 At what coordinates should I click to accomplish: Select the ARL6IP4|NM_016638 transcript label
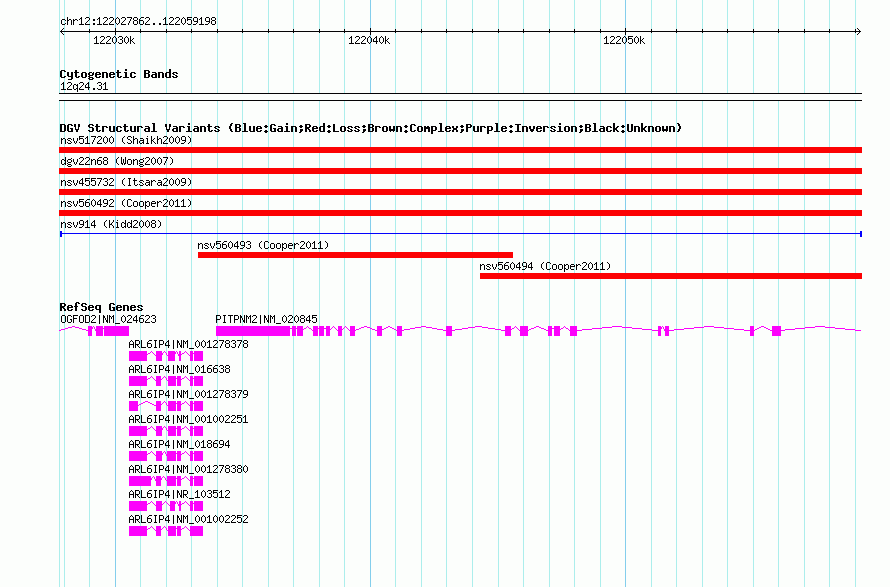click(179, 369)
